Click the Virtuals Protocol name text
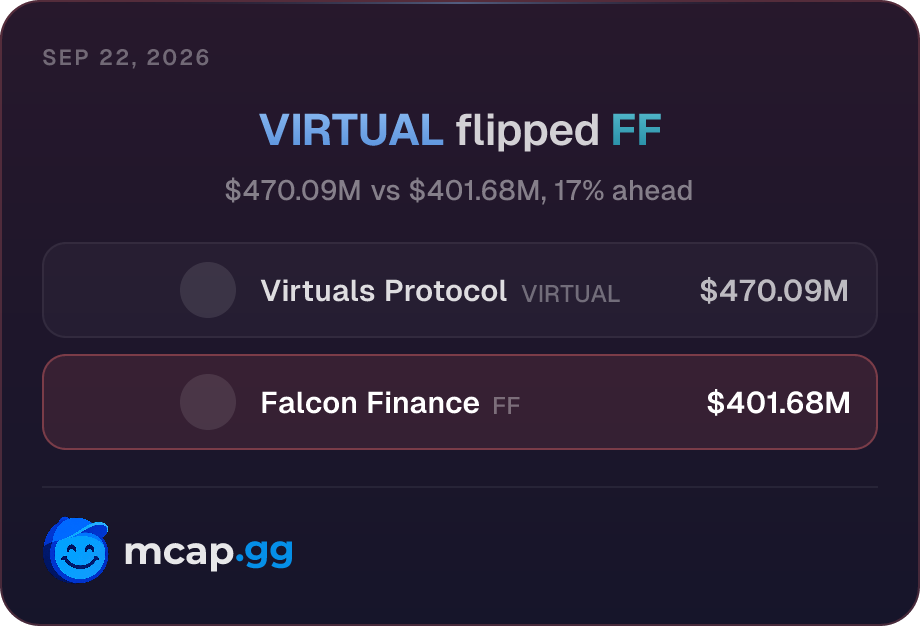Image resolution: width=920 pixels, height=626 pixels. pos(384,290)
